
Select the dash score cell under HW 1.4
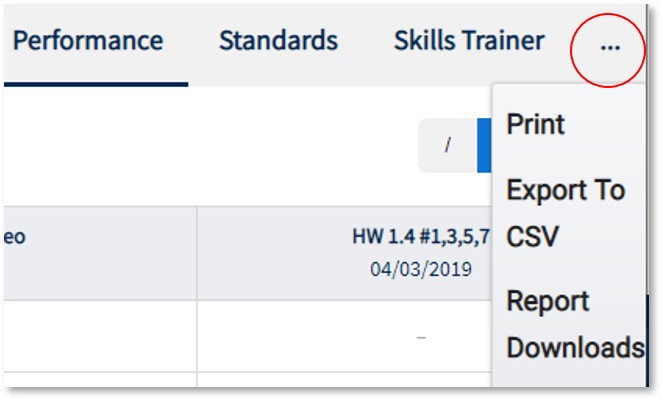[x=421, y=338]
